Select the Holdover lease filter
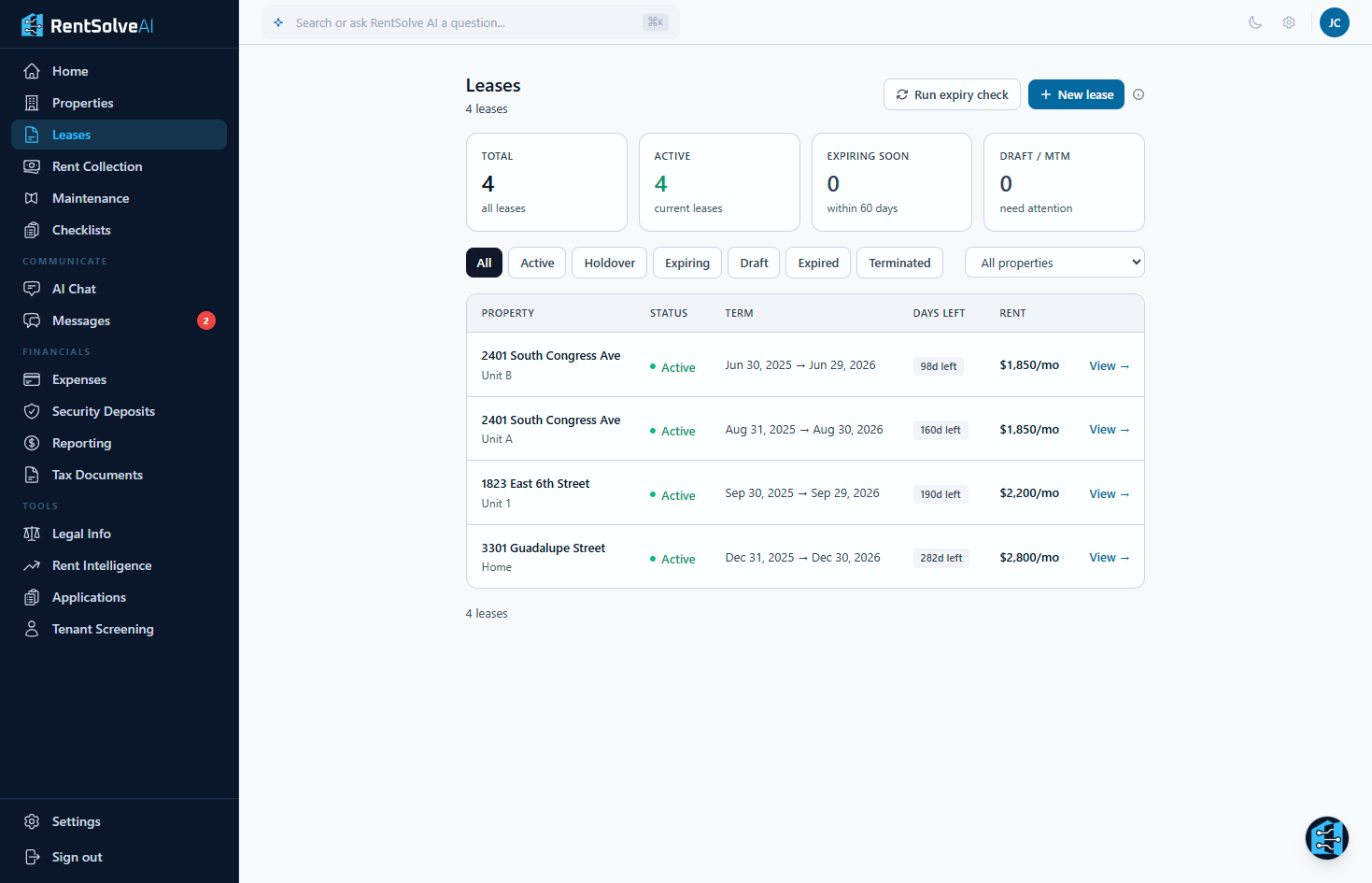This screenshot has width=1372, height=883. click(x=609, y=263)
